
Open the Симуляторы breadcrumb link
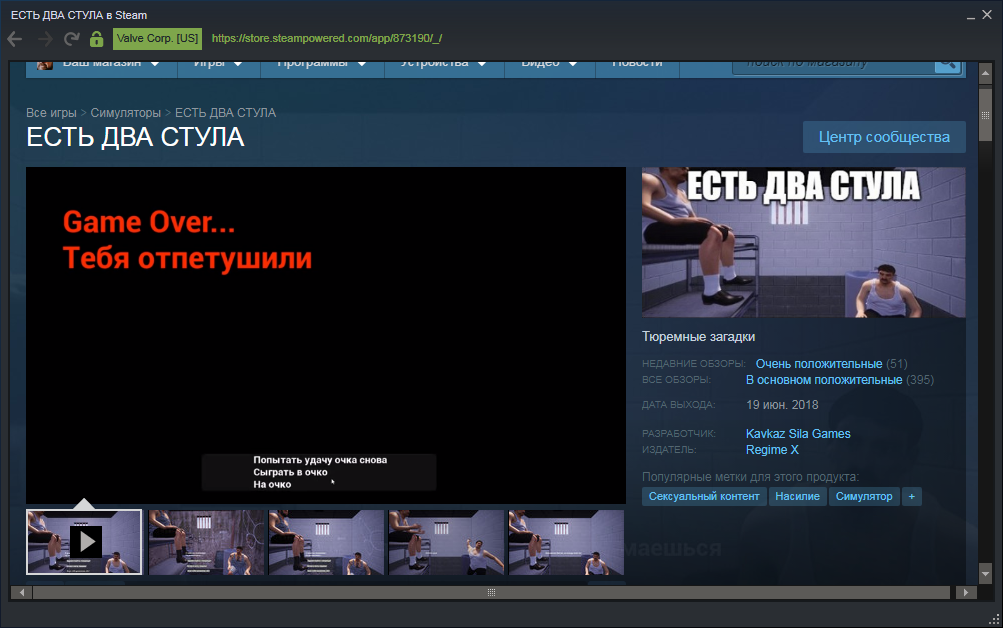[125, 113]
